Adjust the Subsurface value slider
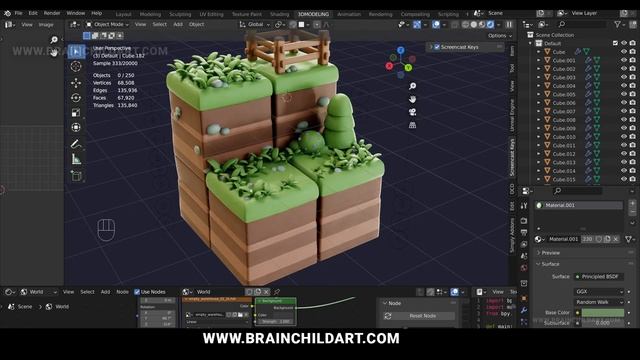 pos(602,322)
